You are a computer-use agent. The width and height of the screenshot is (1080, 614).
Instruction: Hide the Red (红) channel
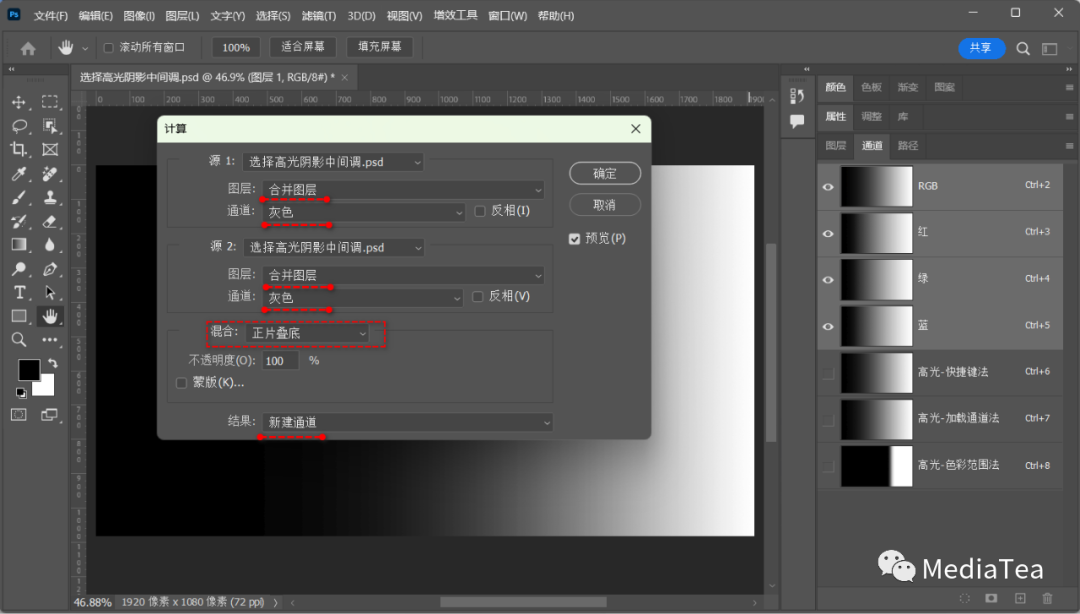click(x=828, y=234)
